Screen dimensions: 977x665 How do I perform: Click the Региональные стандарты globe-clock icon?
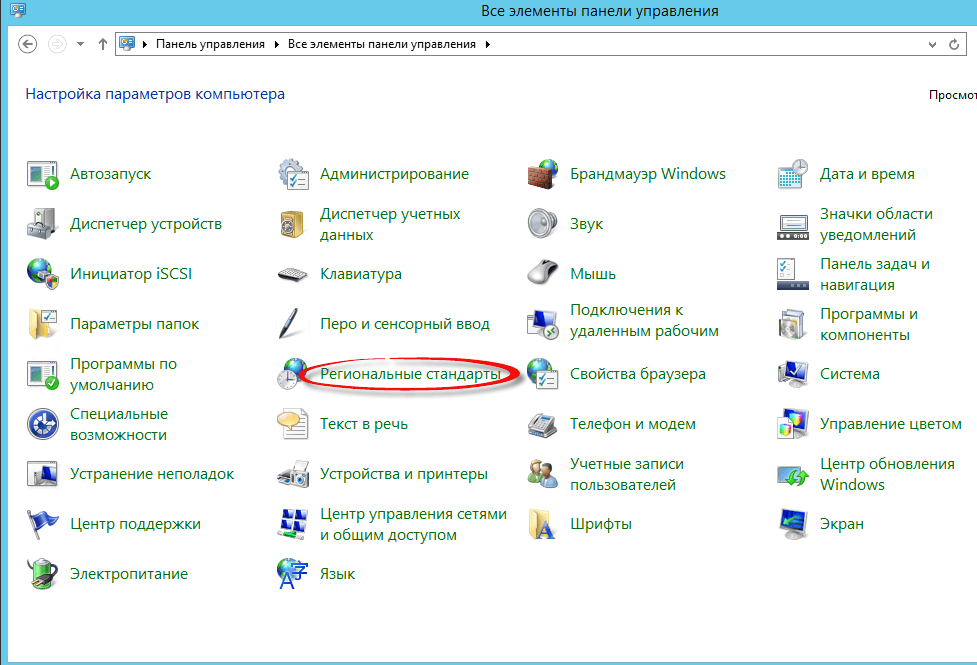point(293,374)
